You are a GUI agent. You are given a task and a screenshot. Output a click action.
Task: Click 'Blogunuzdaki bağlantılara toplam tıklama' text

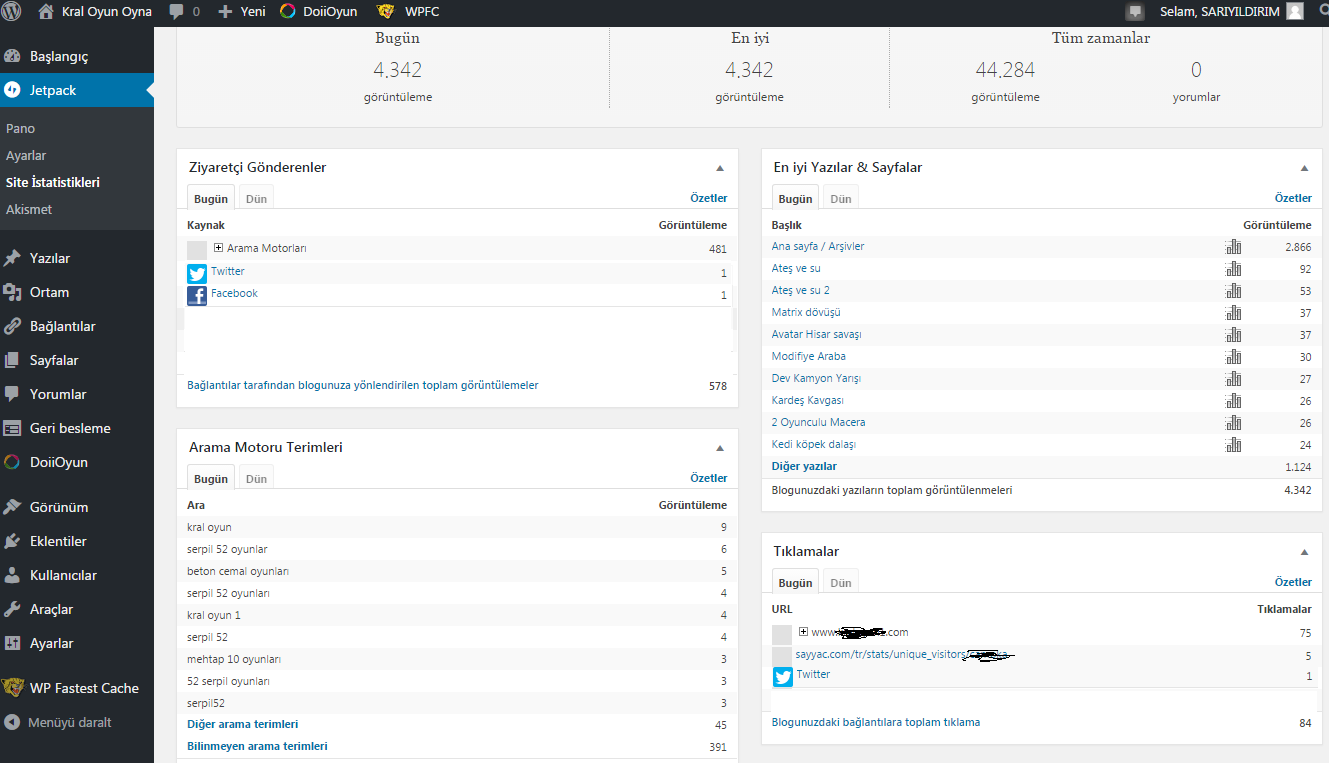pyautogui.click(x=876, y=722)
